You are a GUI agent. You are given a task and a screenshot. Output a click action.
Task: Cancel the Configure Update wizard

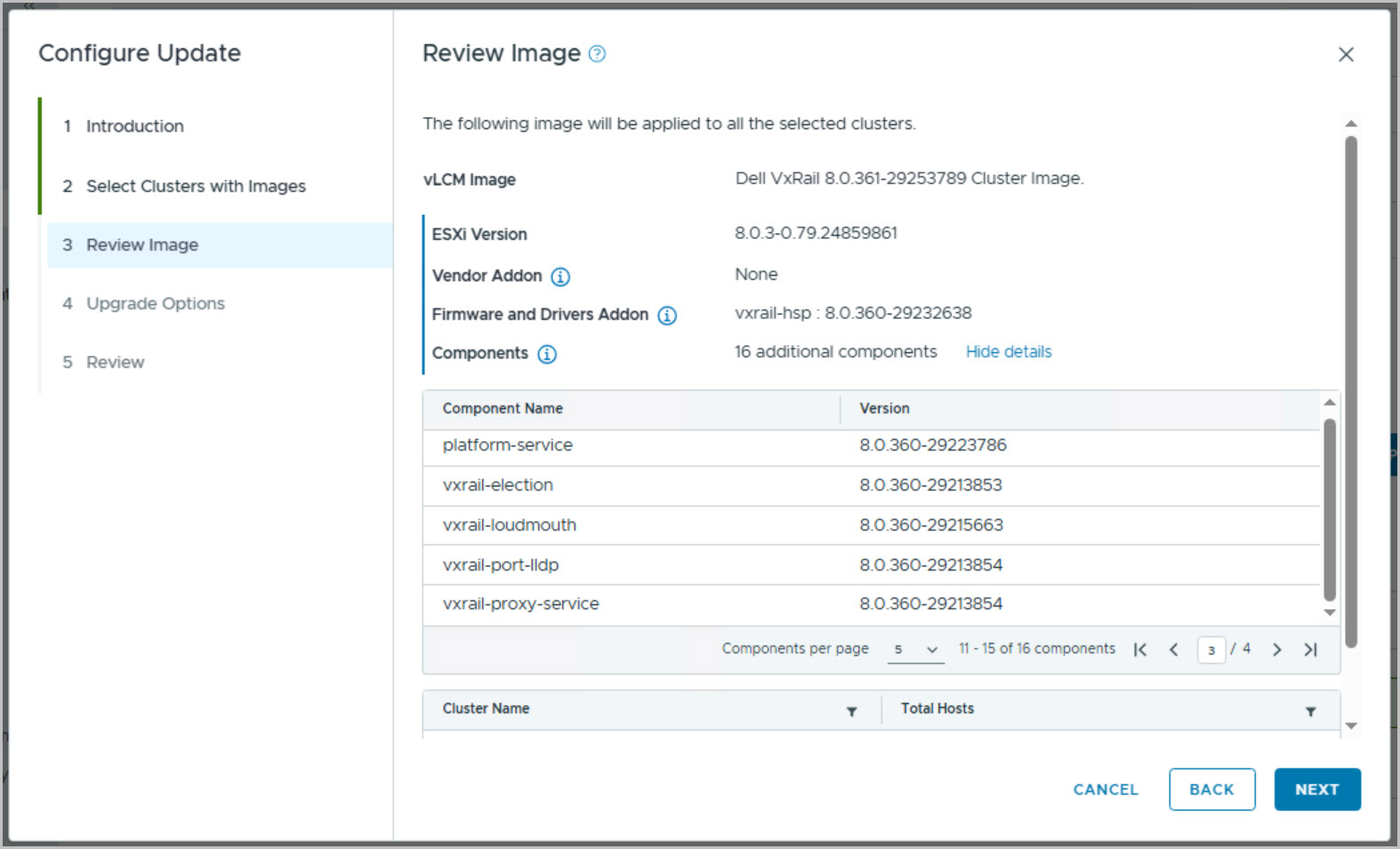pos(1106,789)
